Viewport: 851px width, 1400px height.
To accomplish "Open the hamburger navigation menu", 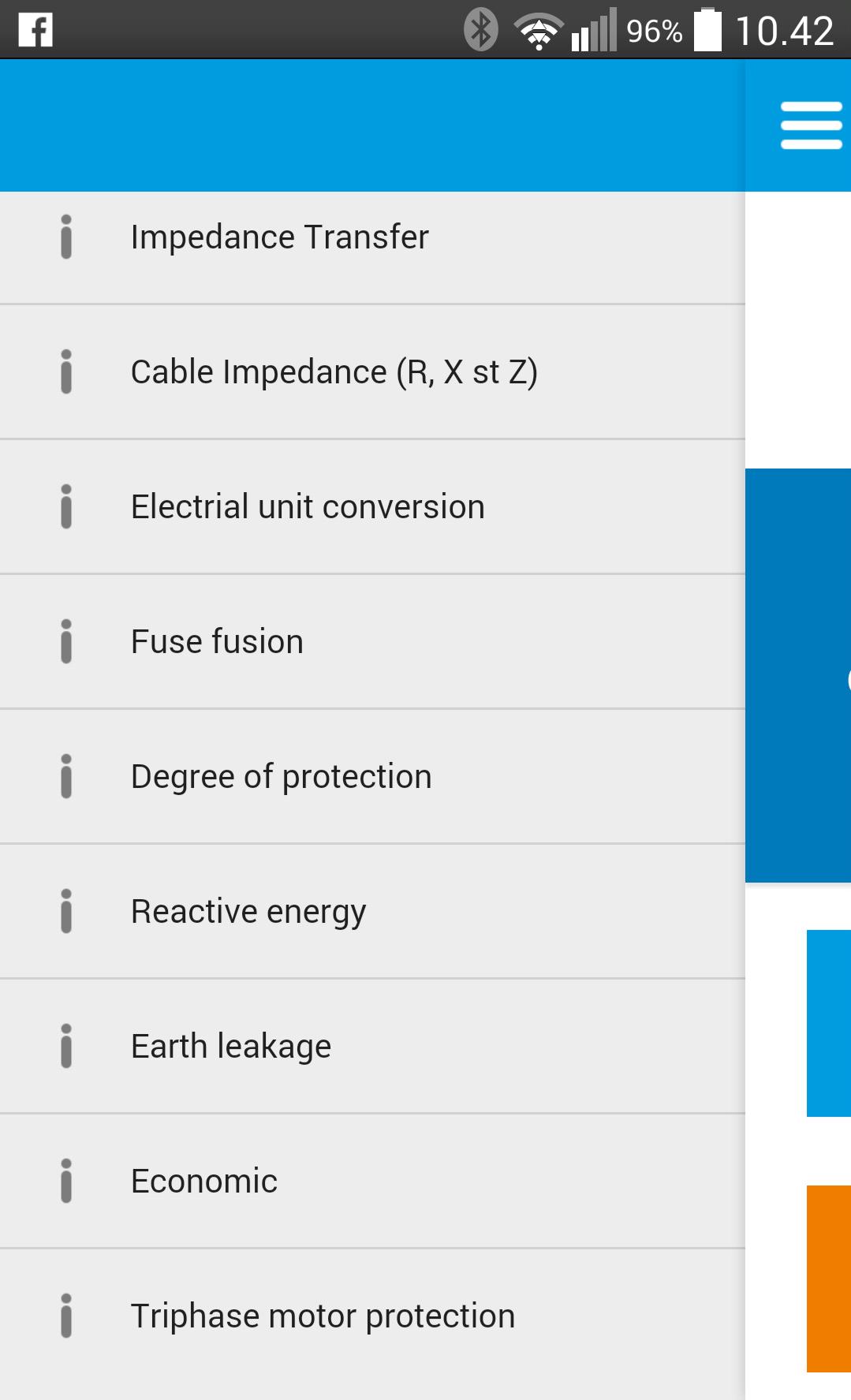I will click(x=809, y=124).
